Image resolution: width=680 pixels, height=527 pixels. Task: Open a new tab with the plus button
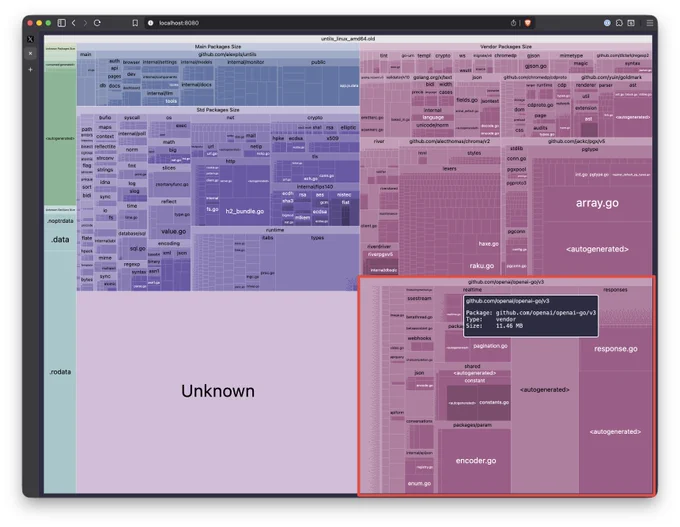point(30,69)
